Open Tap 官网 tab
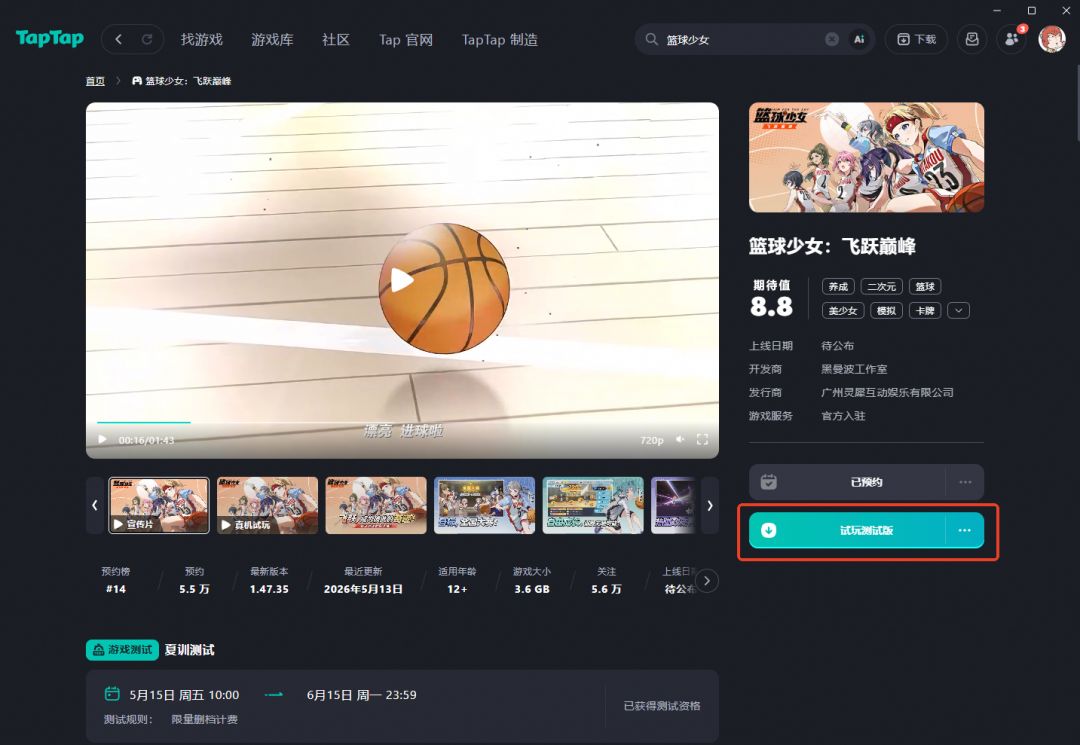The width and height of the screenshot is (1080, 745). [406, 39]
